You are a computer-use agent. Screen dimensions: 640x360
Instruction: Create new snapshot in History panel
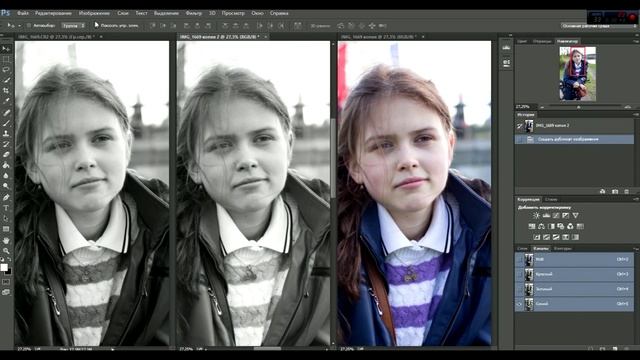[x=615, y=191]
